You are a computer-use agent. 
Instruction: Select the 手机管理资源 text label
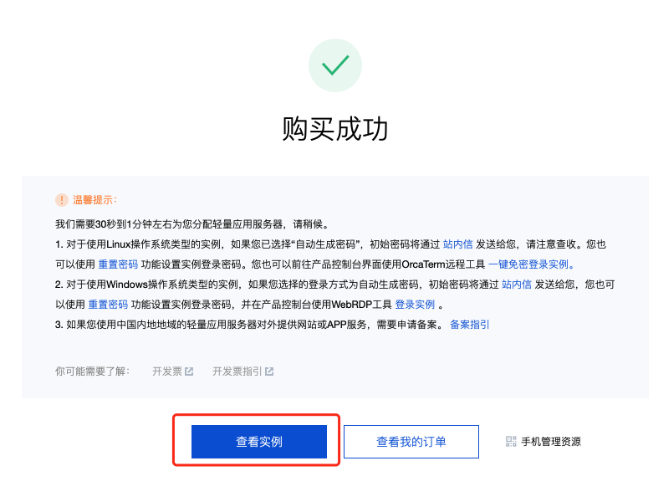(551, 442)
